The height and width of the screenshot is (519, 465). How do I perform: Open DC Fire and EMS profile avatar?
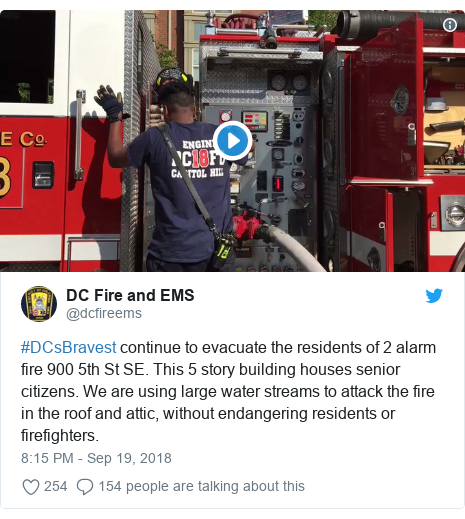(x=39, y=304)
